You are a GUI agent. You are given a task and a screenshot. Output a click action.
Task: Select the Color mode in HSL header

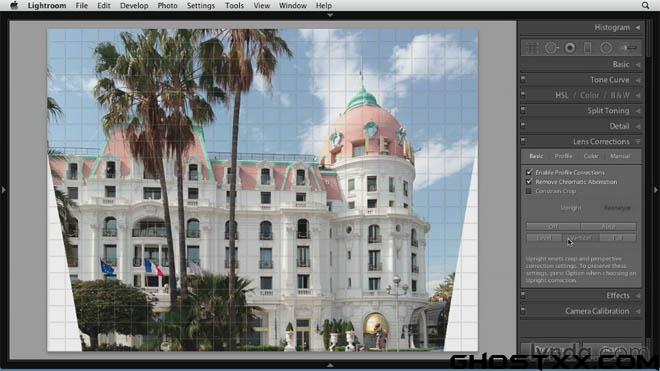tap(589, 95)
